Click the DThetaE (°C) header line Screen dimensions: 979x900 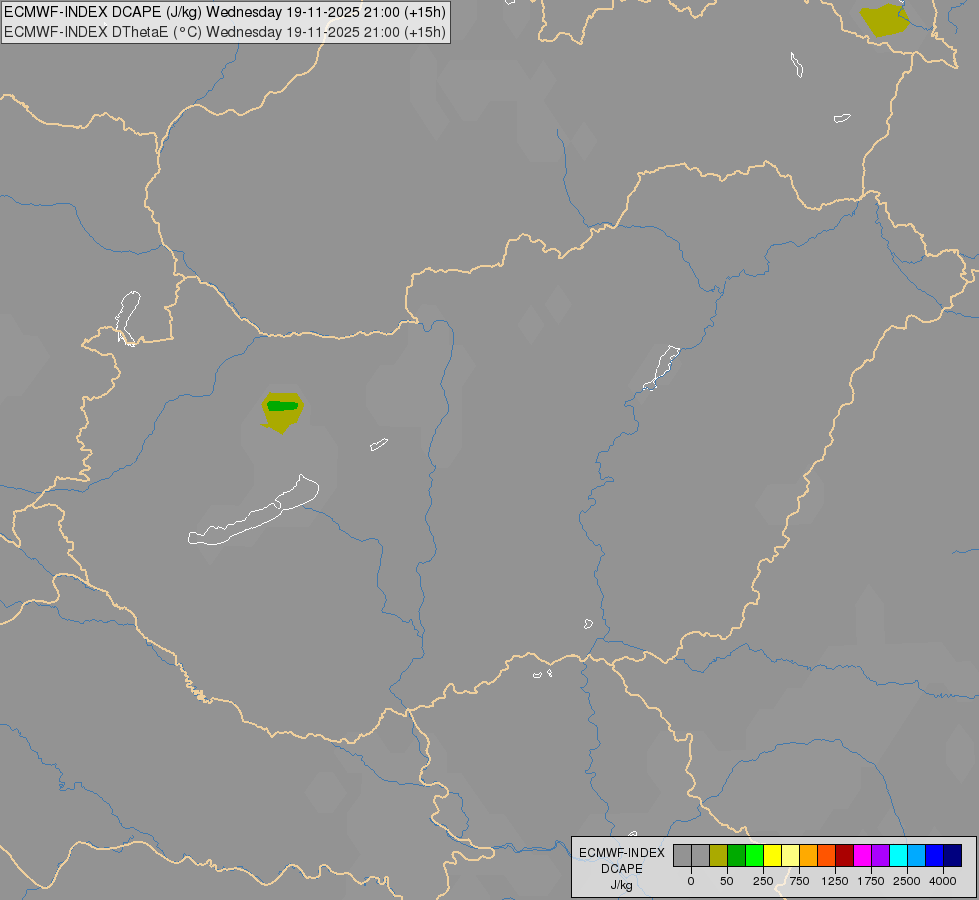coord(225,32)
